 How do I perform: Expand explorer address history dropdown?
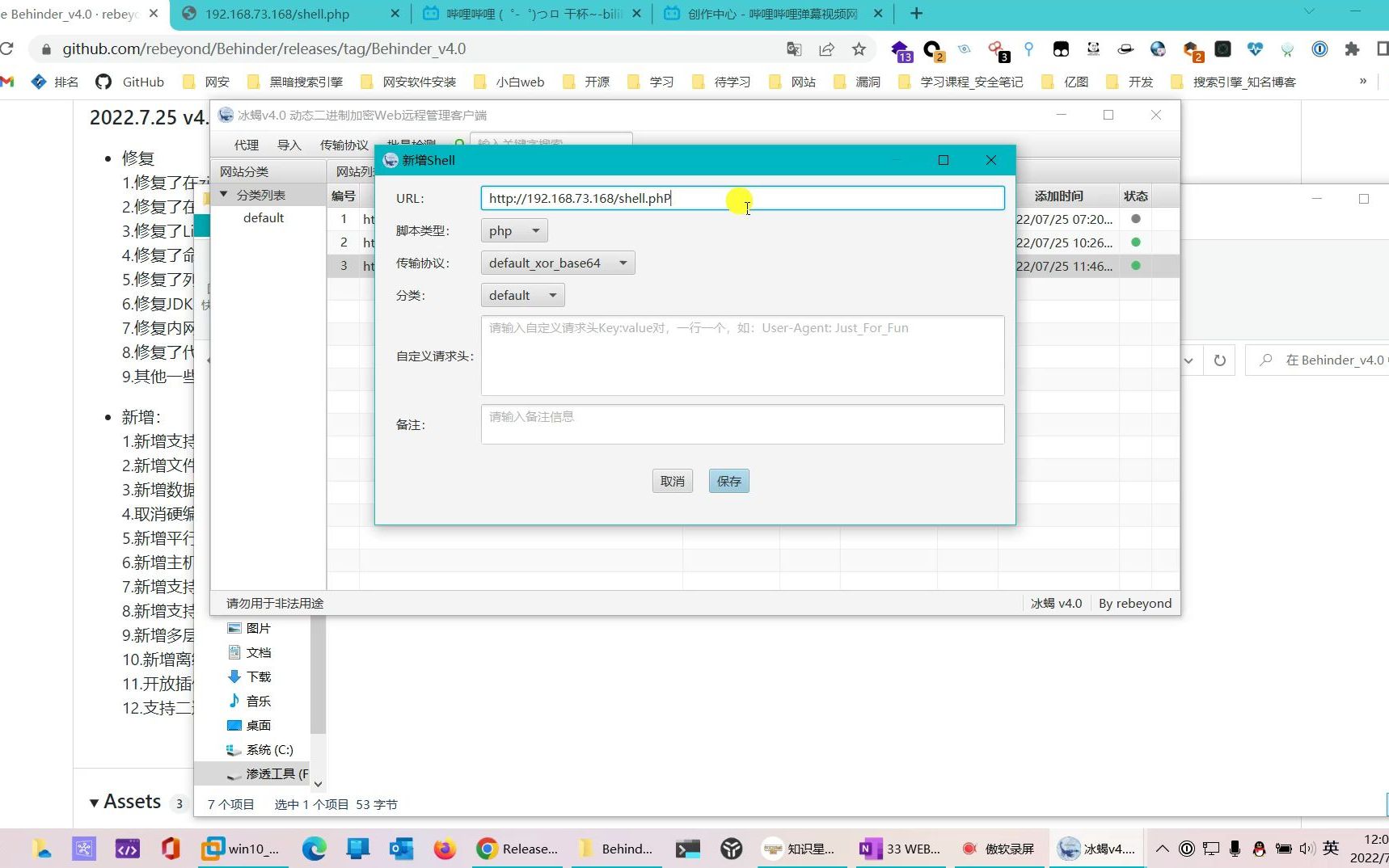pyautogui.click(x=1188, y=360)
